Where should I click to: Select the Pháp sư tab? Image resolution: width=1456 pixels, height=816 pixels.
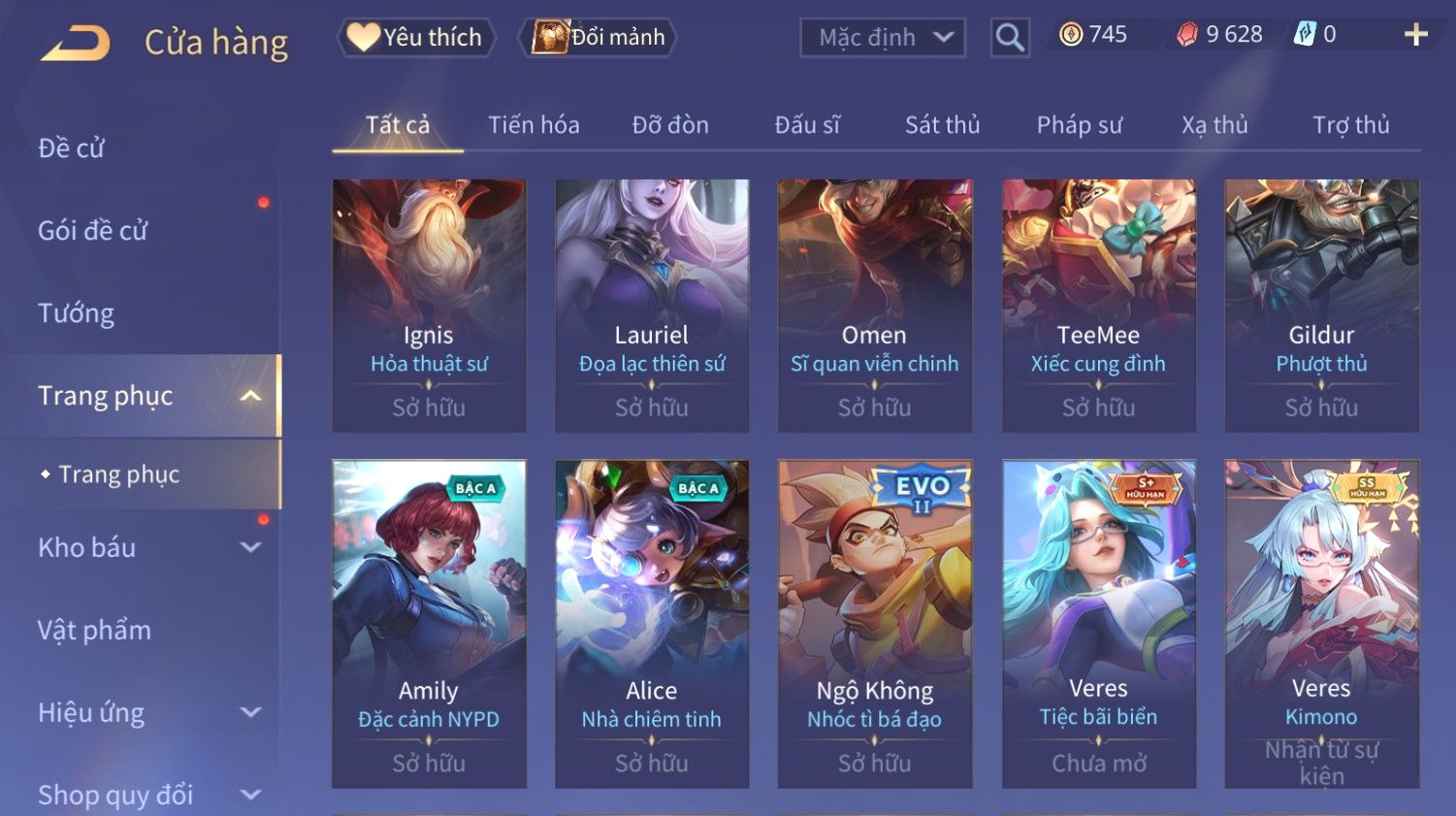click(1079, 125)
